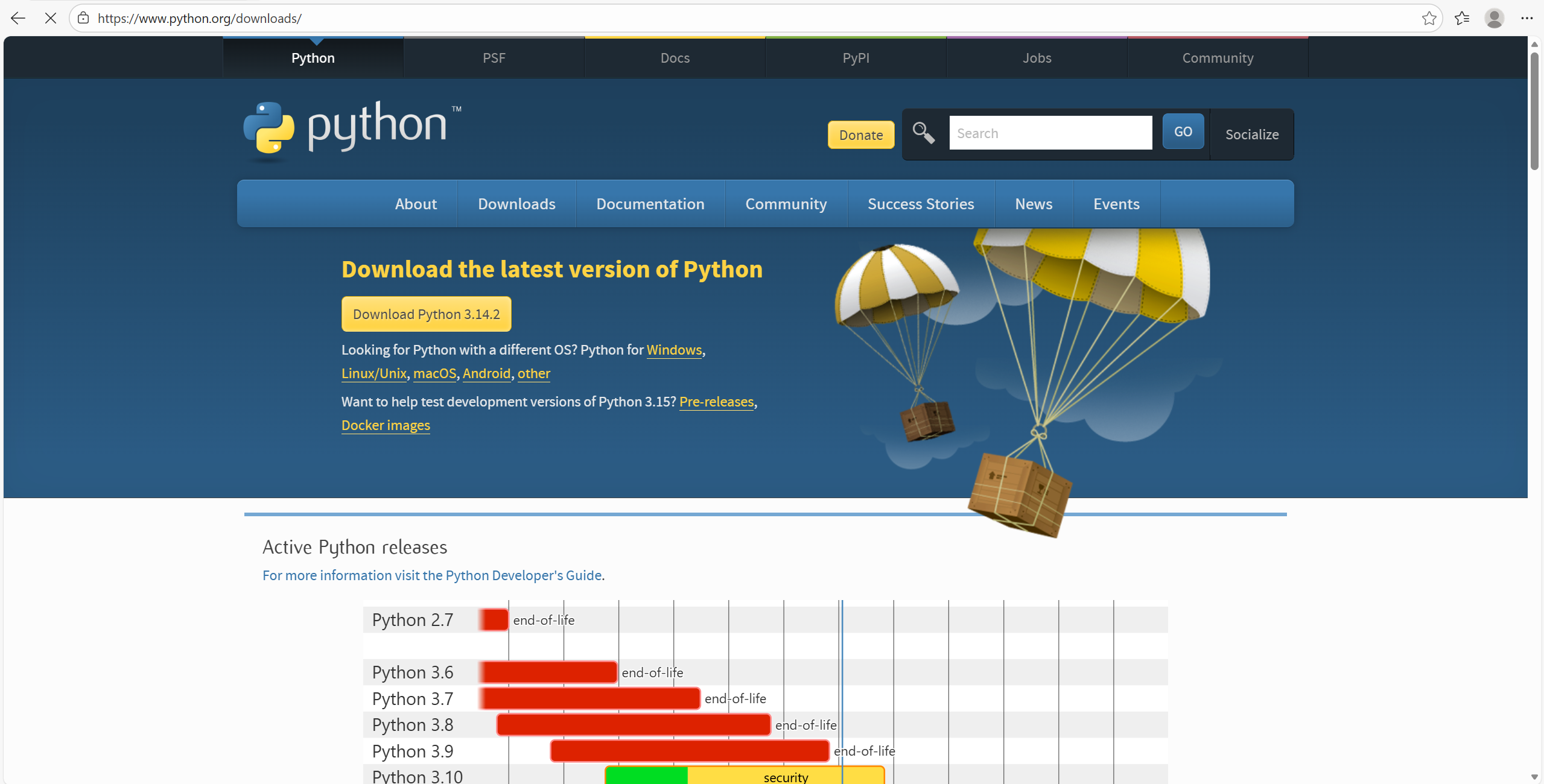The height and width of the screenshot is (784, 1544).
Task: Open the browser profile avatar
Action: (x=1494, y=18)
